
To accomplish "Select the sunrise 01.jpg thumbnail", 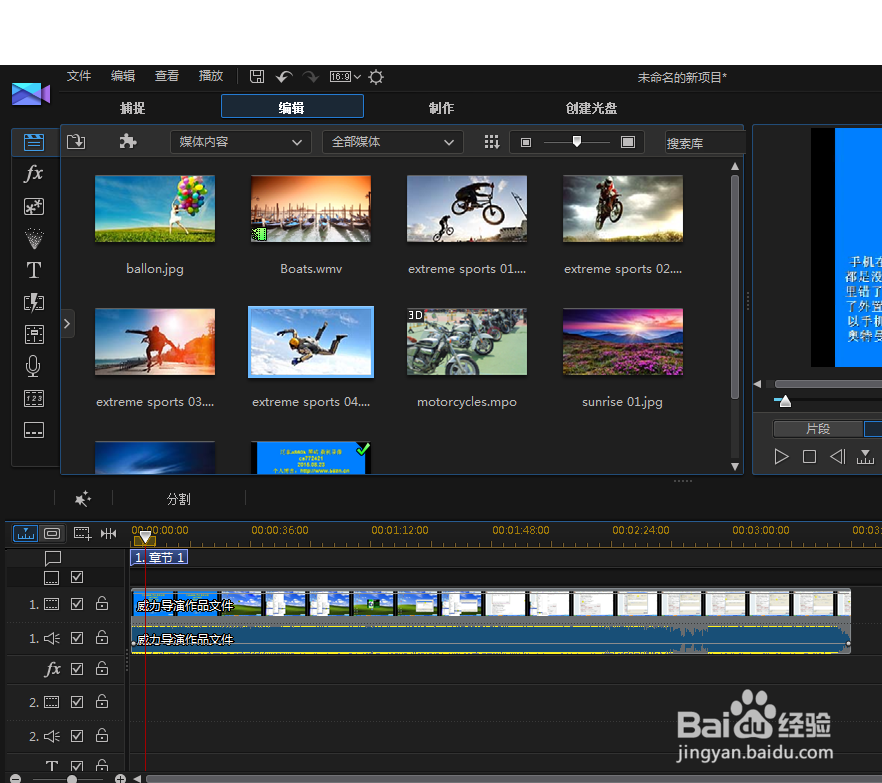I will pyautogui.click(x=623, y=341).
